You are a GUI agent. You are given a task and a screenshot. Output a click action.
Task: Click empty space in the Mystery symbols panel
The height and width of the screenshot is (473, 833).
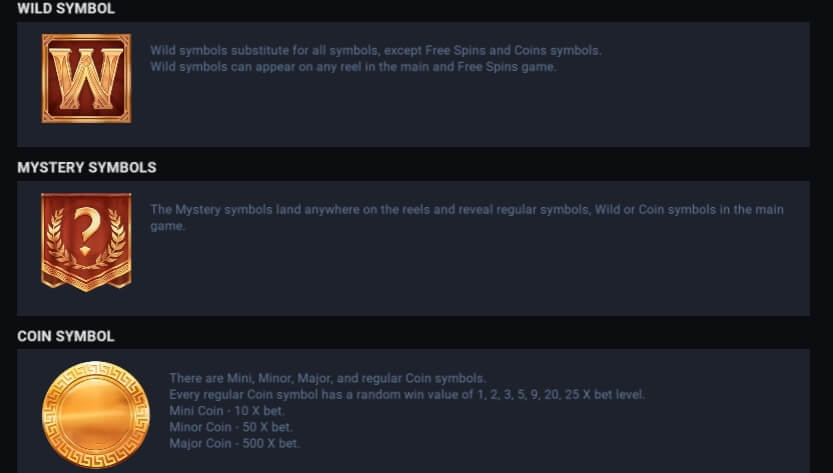pyautogui.click(x=500, y=280)
